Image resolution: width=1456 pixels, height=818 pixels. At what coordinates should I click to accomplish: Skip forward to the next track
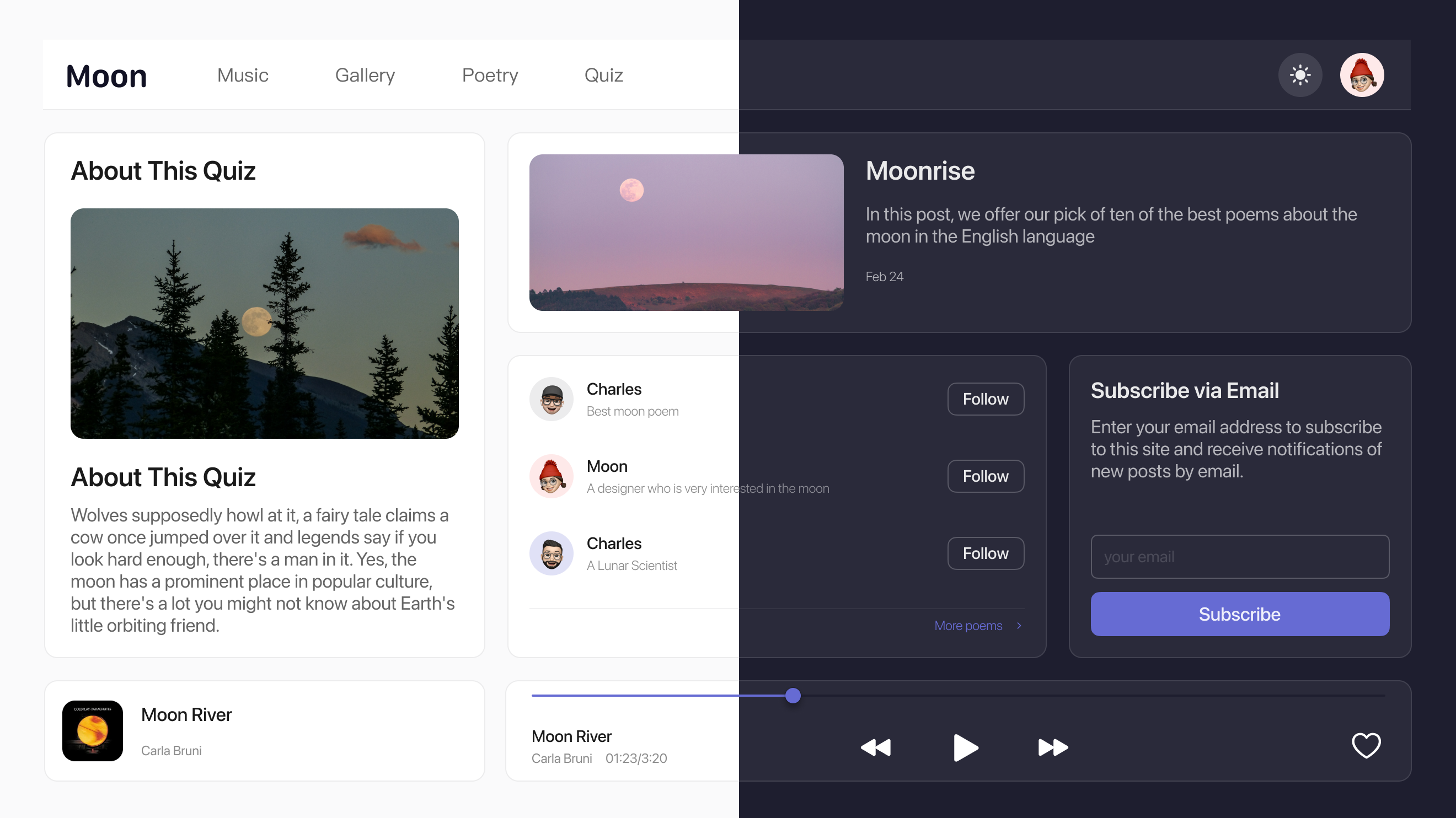coord(1052,747)
